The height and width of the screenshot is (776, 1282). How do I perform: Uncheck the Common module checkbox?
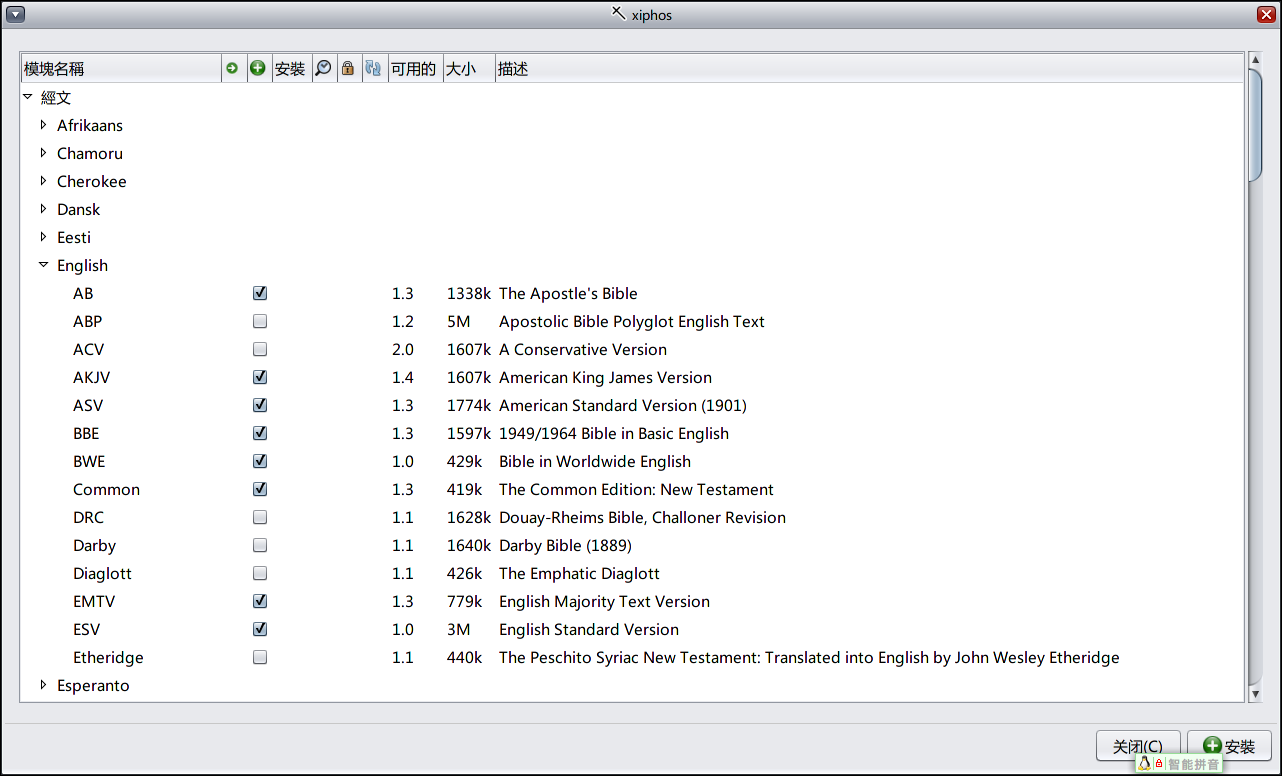[260, 489]
